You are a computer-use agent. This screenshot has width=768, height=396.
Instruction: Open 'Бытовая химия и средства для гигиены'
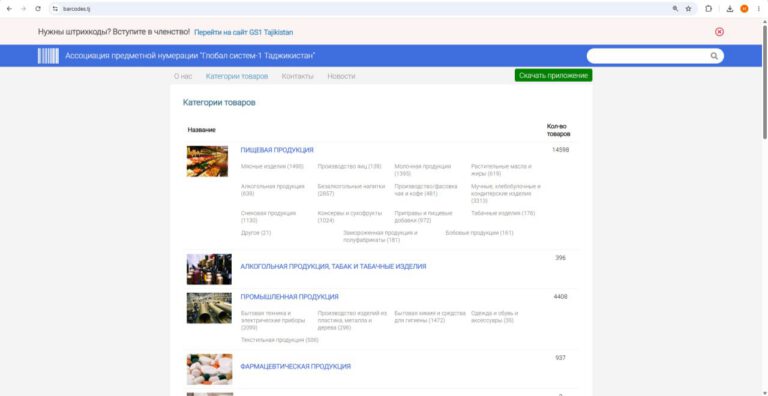coord(430,317)
